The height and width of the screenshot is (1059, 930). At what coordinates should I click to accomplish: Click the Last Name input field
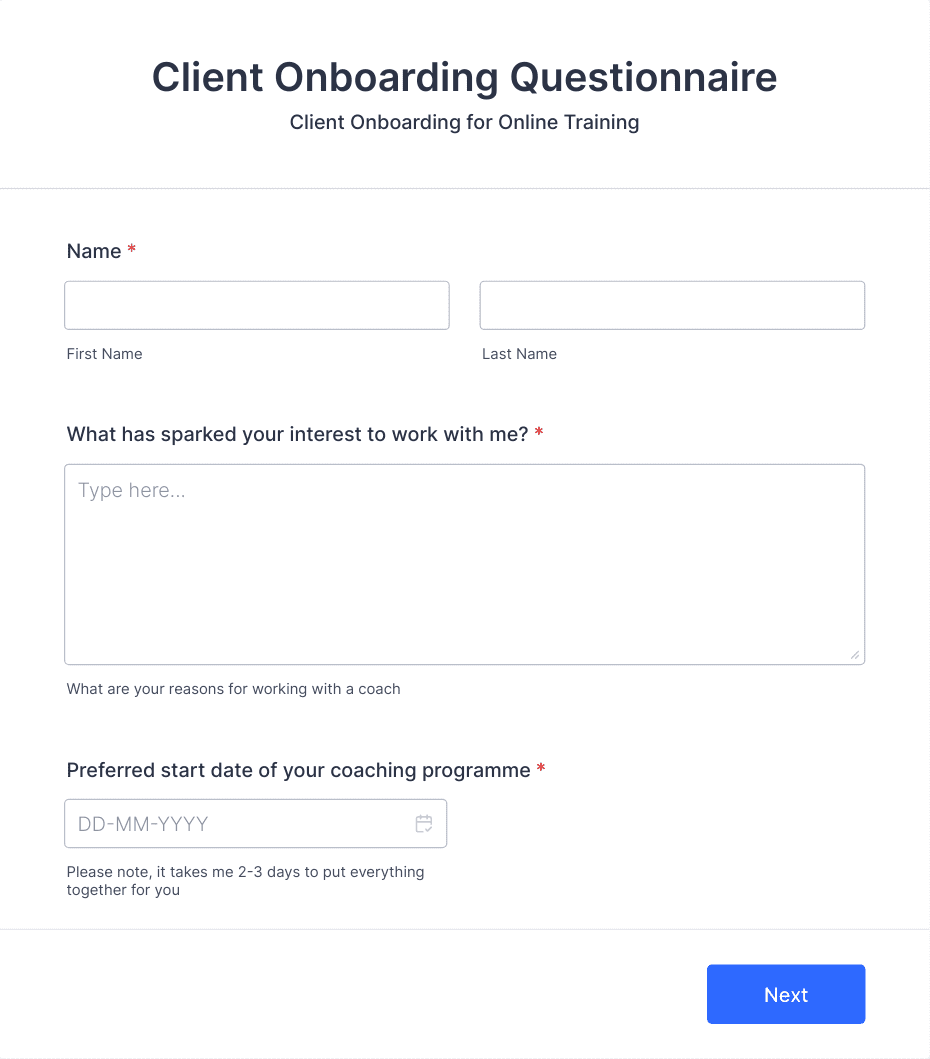[671, 305]
